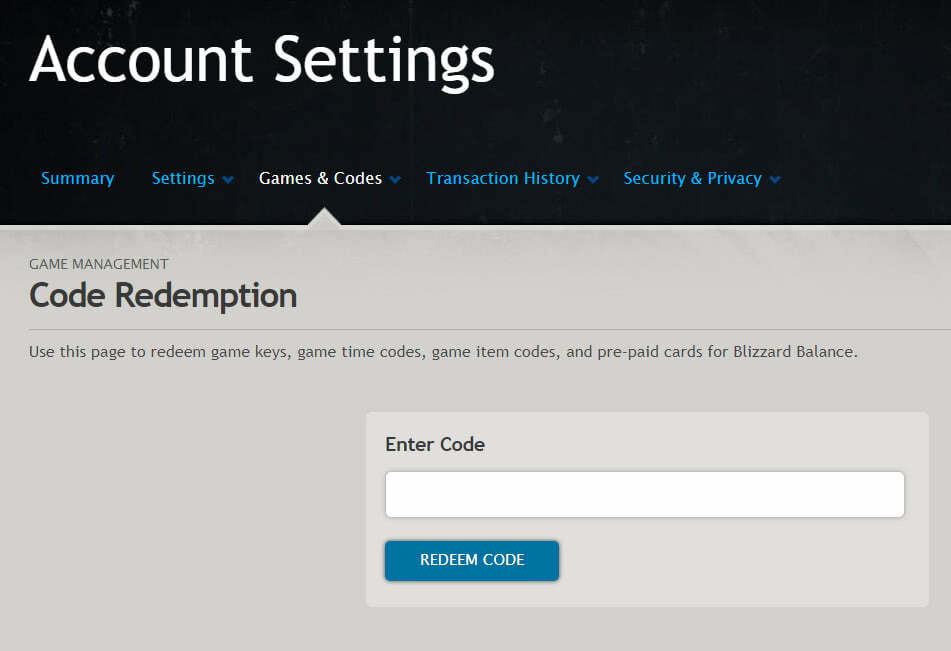Open the Summary tab

(77, 178)
